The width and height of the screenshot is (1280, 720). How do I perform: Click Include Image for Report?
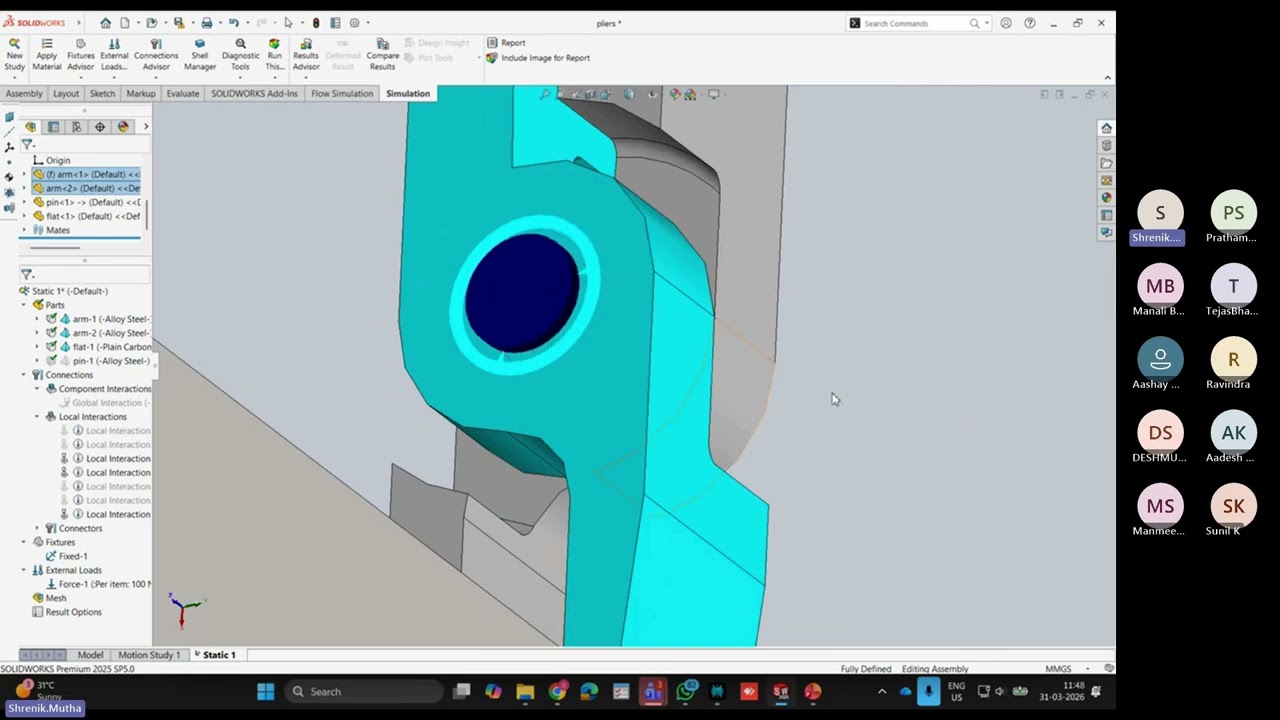coord(538,58)
